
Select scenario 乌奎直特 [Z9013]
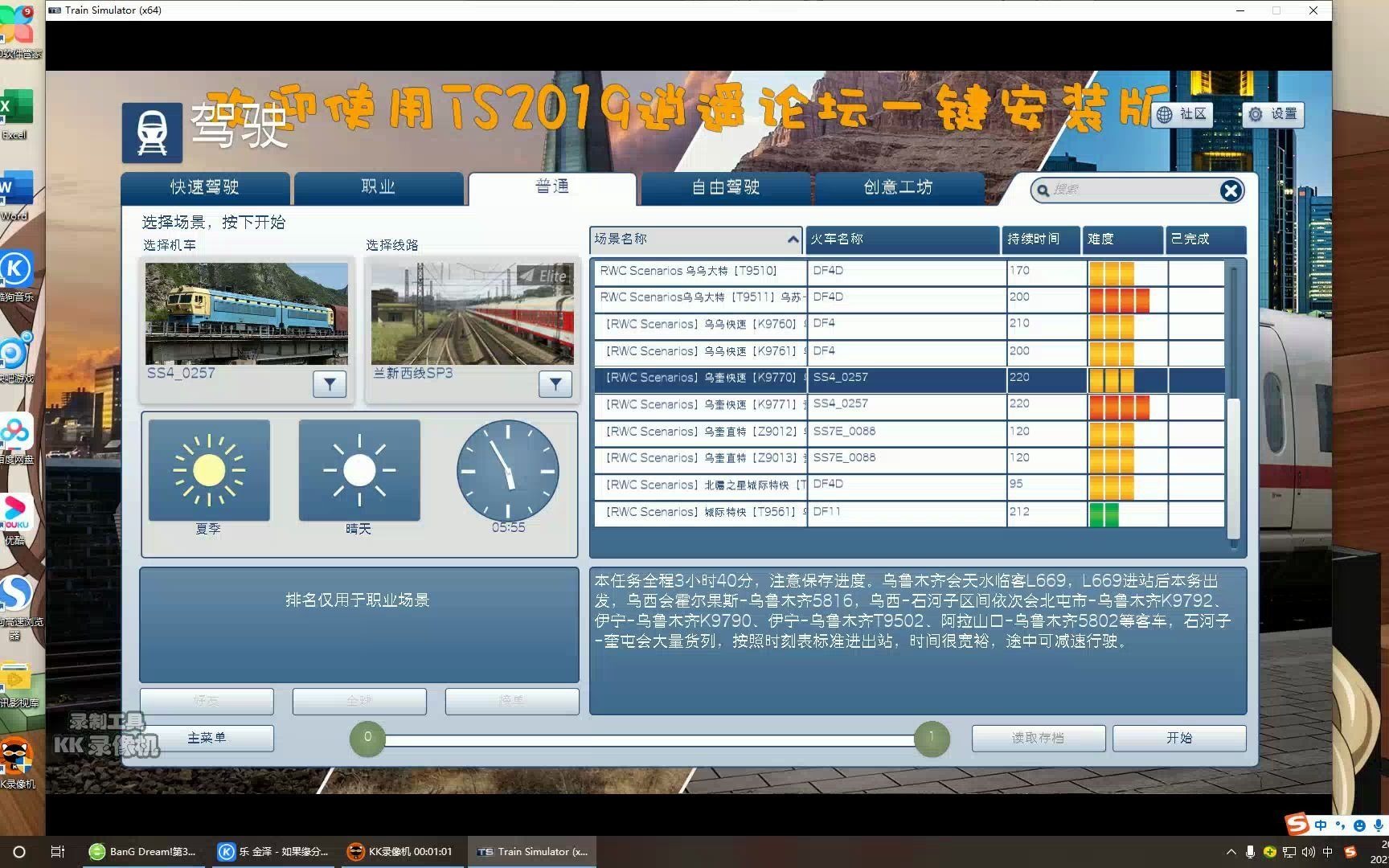(x=909, y=459)
